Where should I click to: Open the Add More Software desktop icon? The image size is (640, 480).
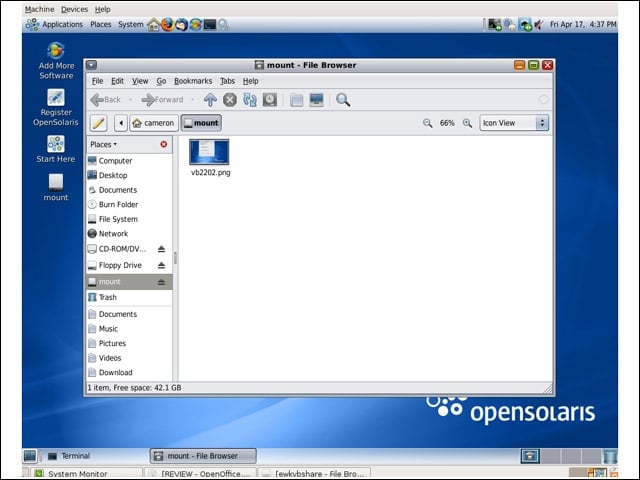coord(56,60)
